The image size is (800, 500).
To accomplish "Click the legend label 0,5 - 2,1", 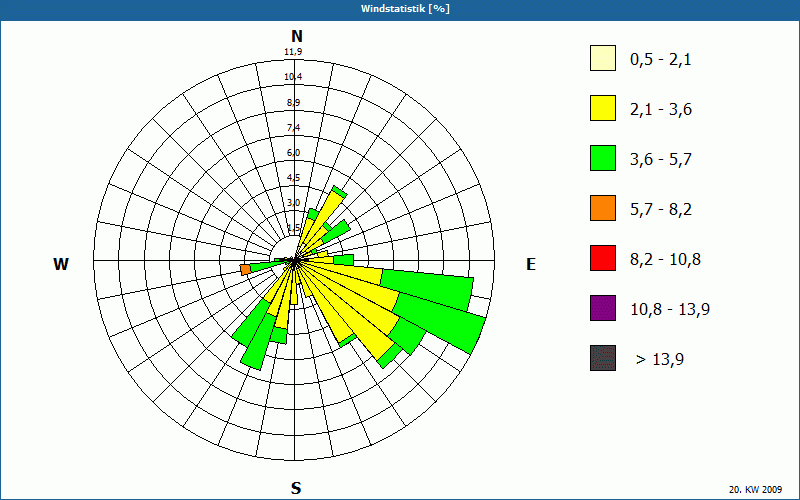I will pyautogui.click(x=661, y=60).
